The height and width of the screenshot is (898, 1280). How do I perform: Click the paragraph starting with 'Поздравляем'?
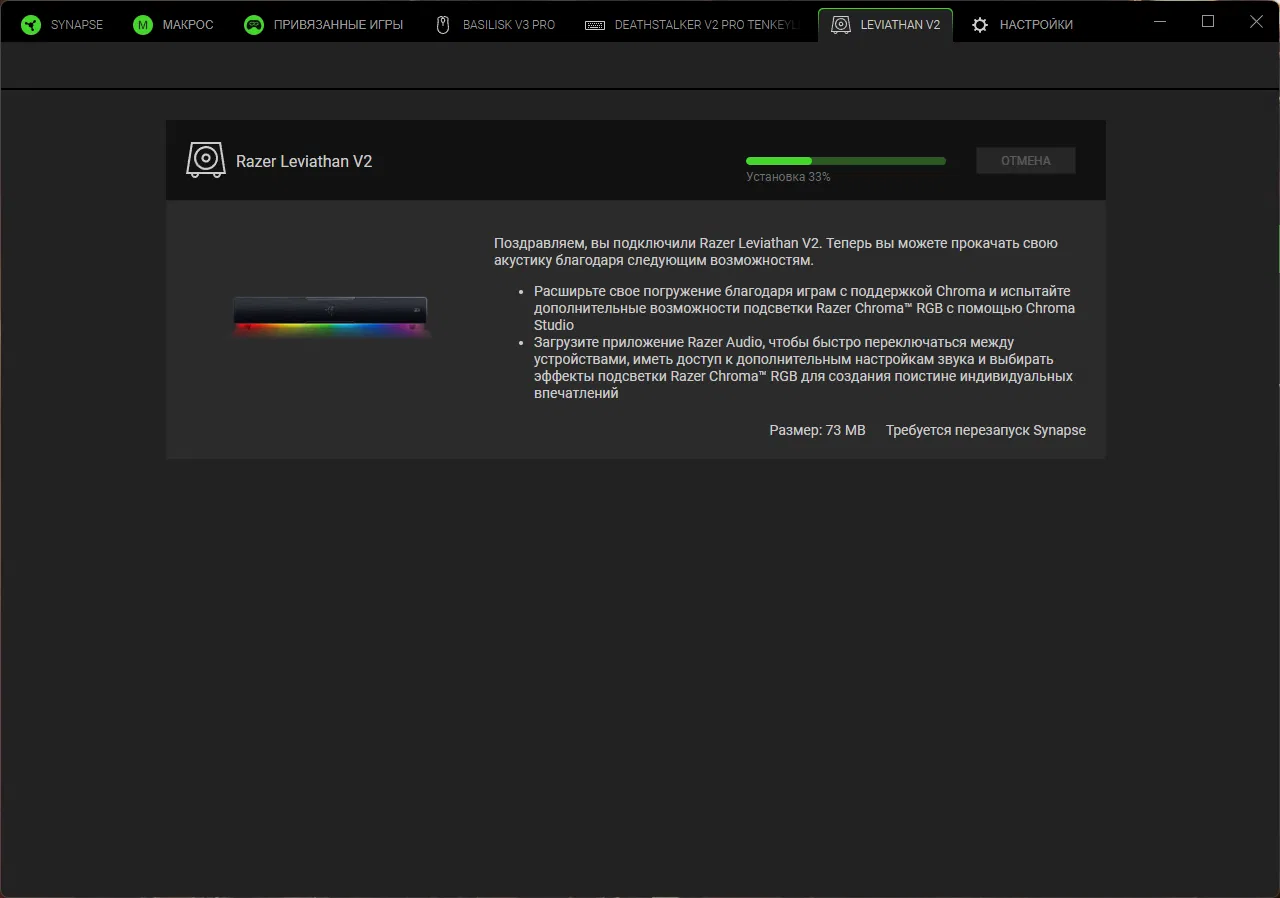pyautogui.click(x=776, y=251)
